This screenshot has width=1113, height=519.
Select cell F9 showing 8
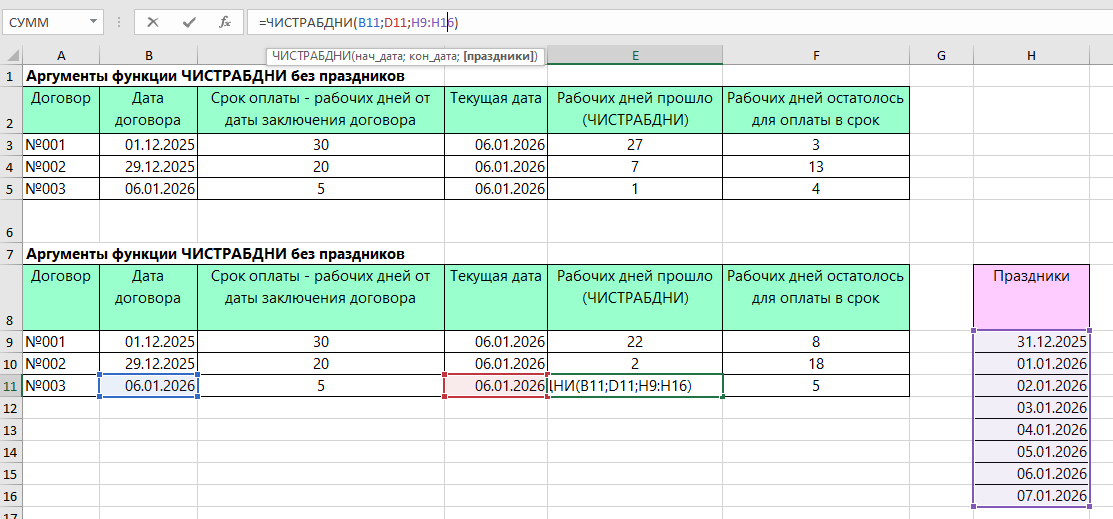816,342
